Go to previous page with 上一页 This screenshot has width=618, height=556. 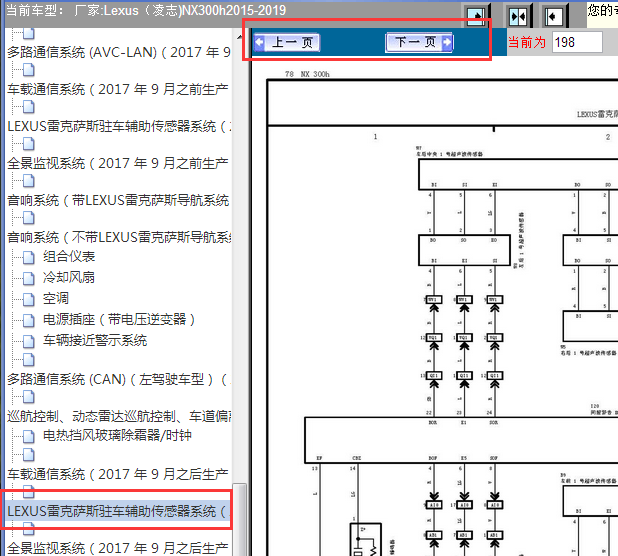[x=287, y=42]
